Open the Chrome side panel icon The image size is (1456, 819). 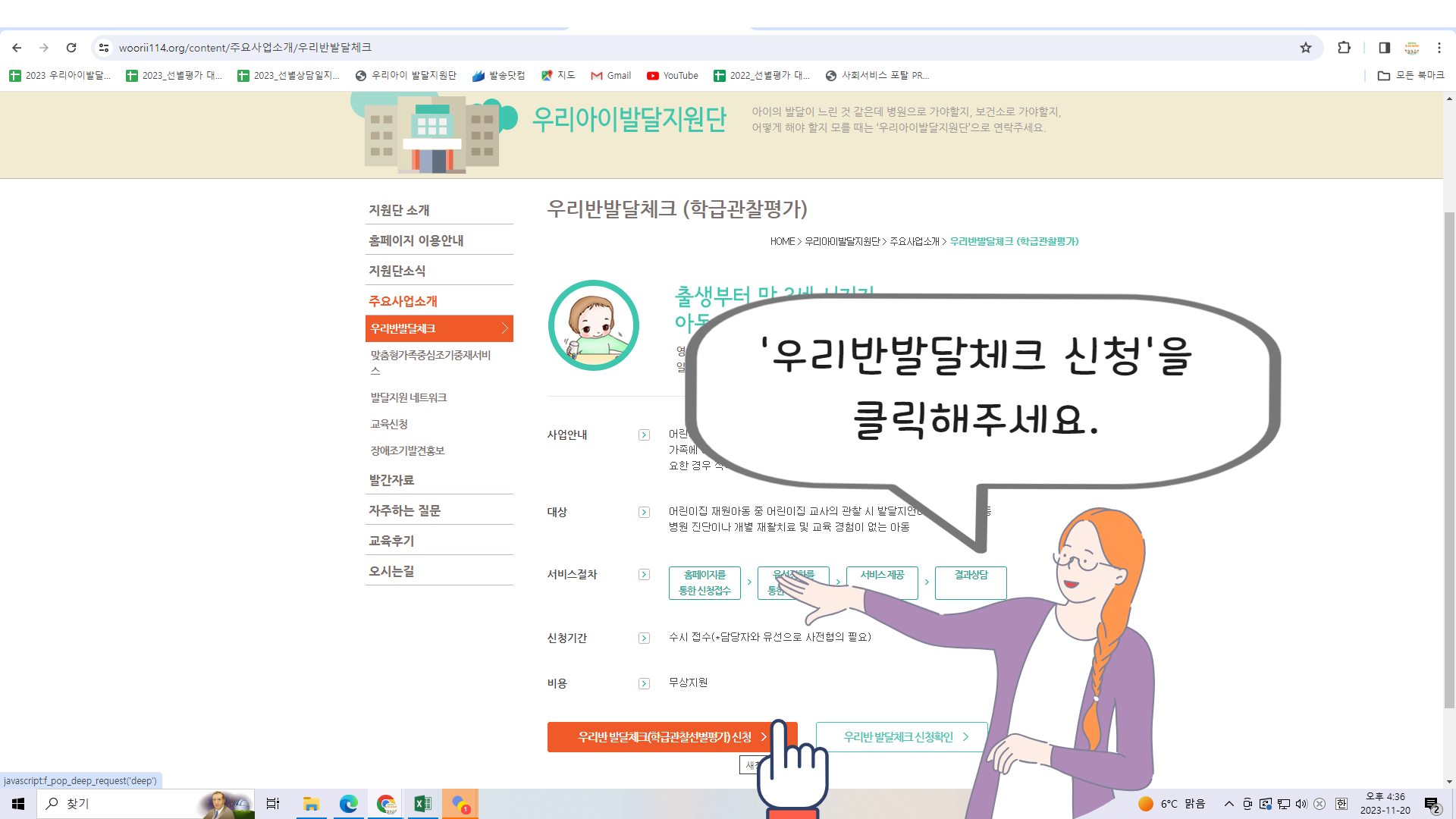1384,48
